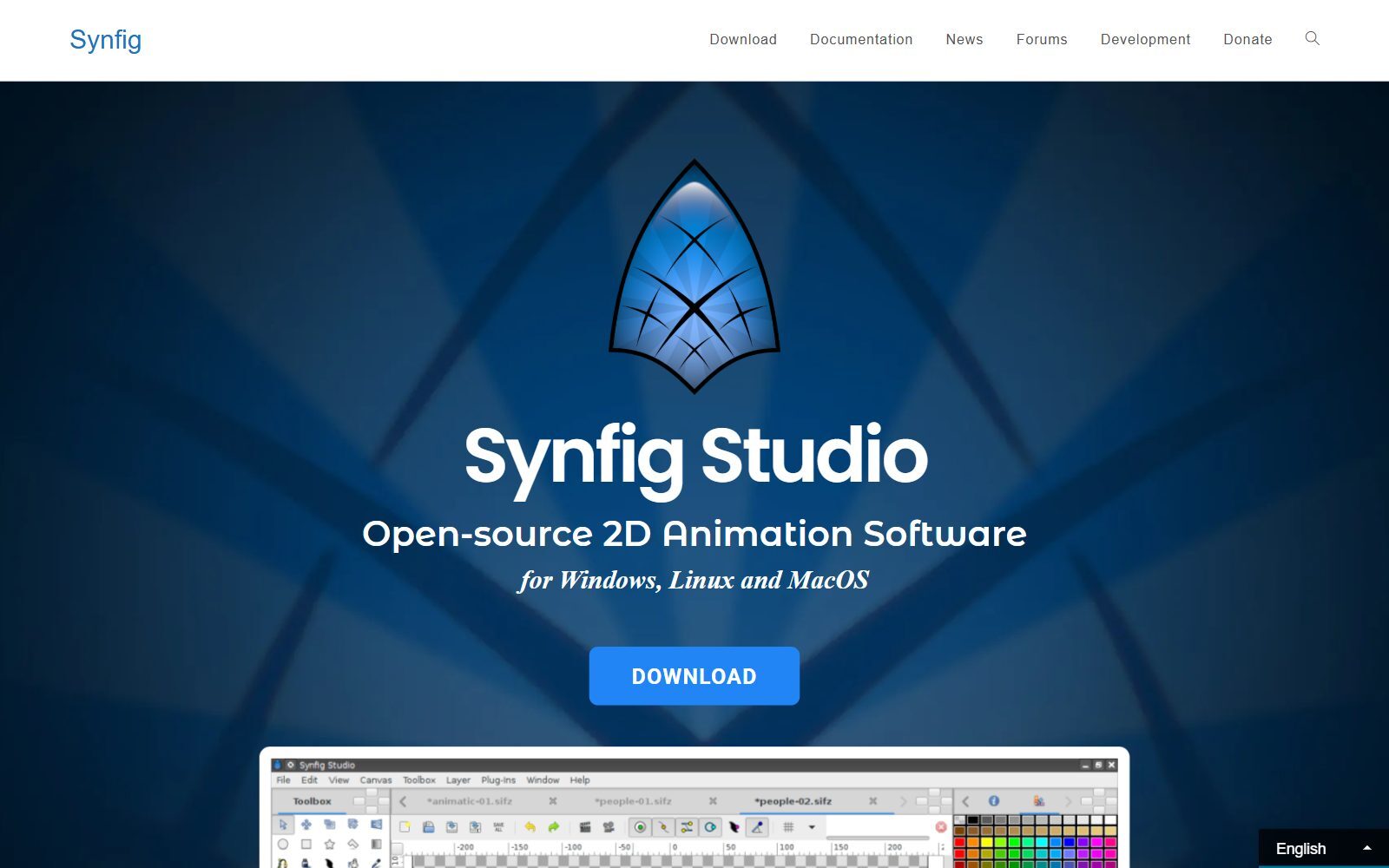
Task: Select the Toolbox panel tab
Action: point(312,801)
